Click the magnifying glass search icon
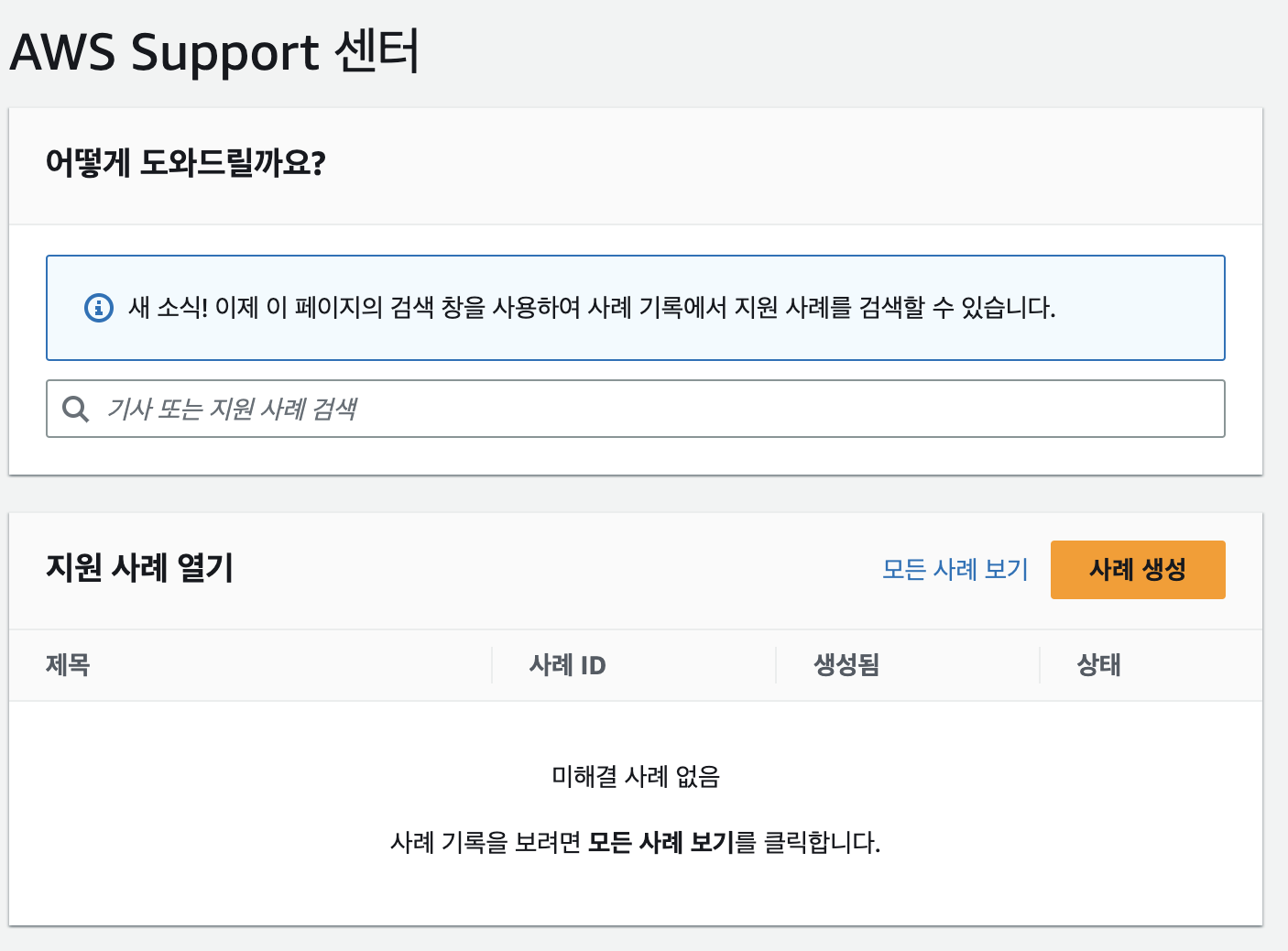The height and width of the screenshot is (951, 1288). [x=75, y=409]
